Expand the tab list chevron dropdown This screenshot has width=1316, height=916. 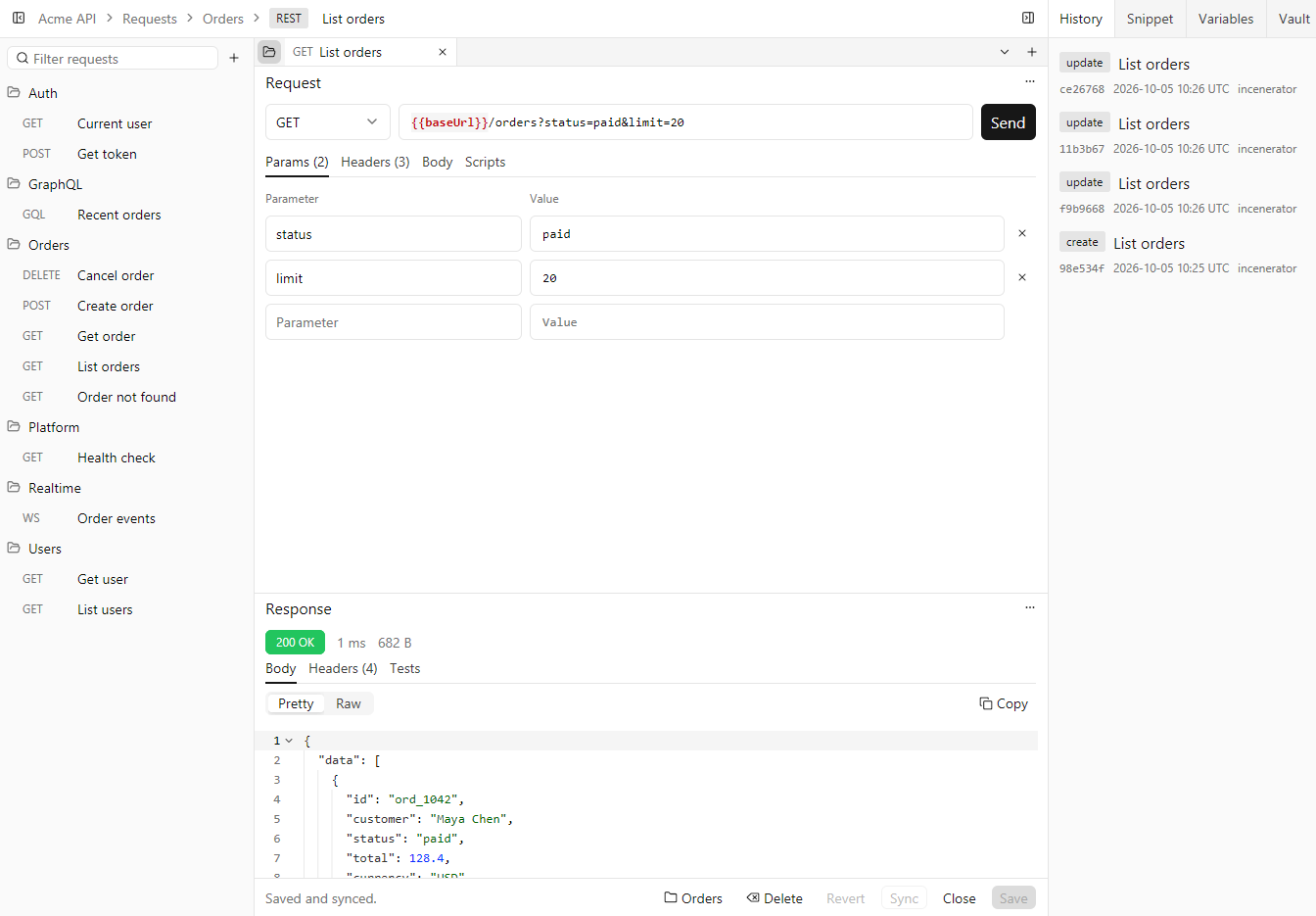(1005, 52)
